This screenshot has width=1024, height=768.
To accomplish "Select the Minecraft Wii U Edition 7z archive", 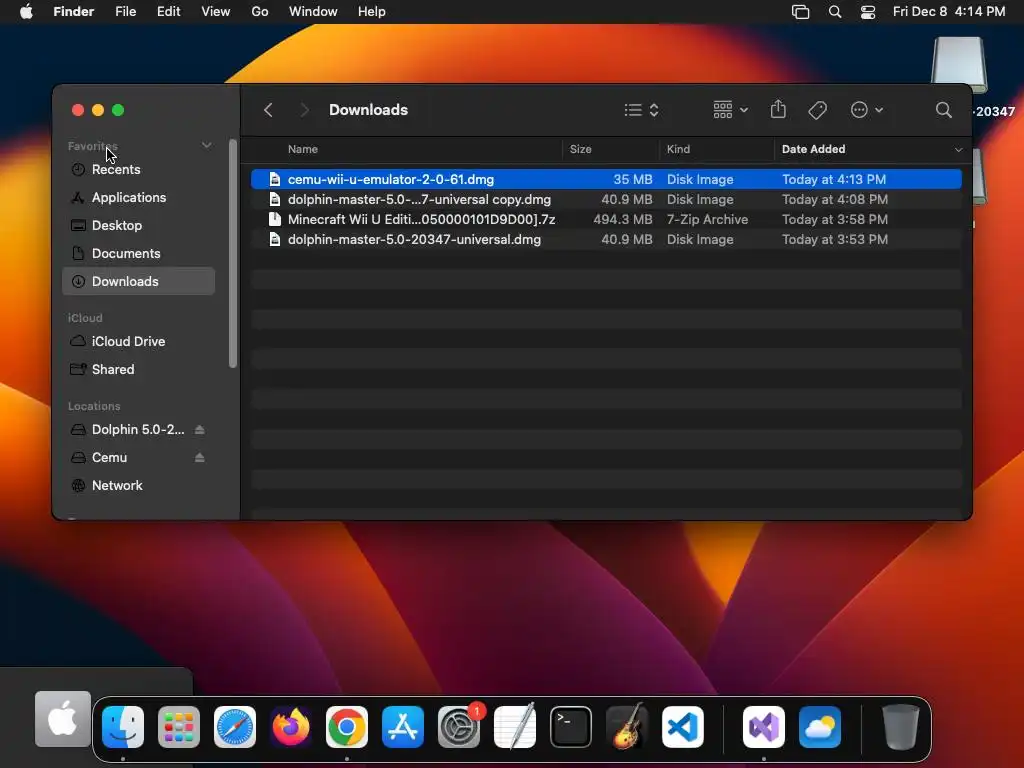I will [606, 219].
